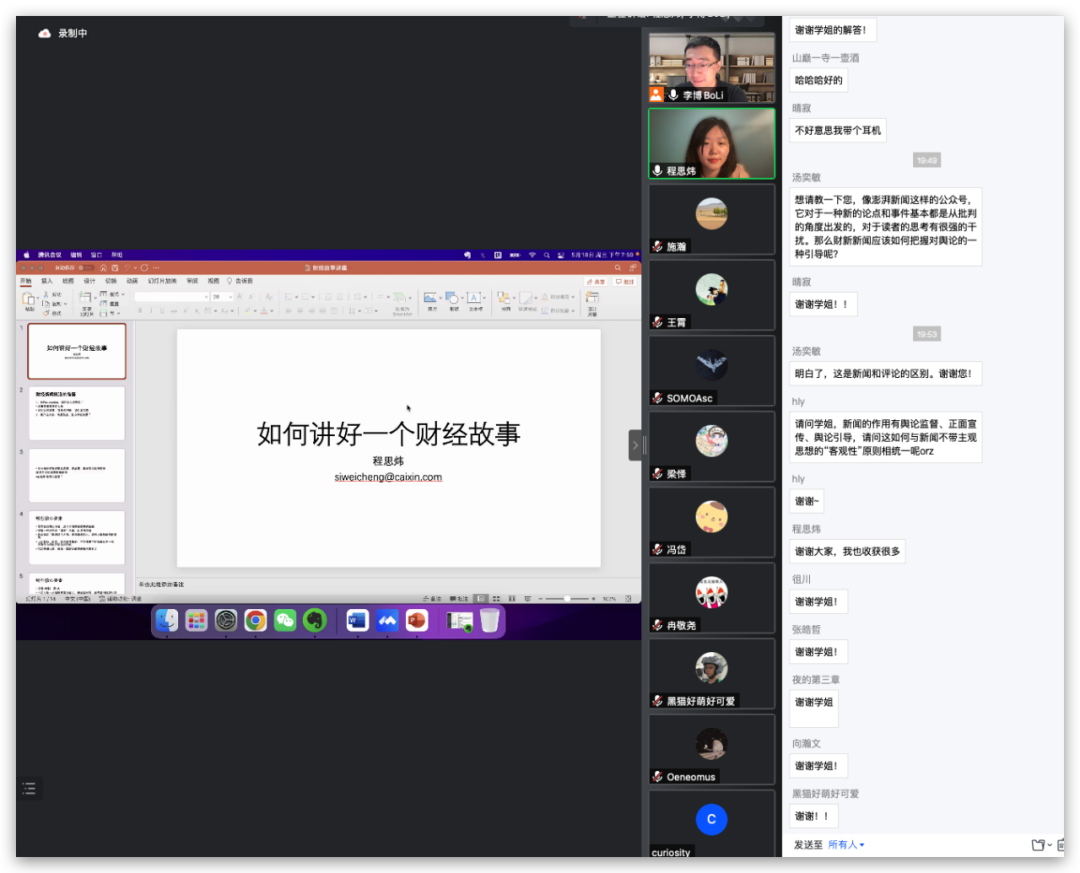
Task: Open the list icon at bottom left
Action: click(29, 789)
